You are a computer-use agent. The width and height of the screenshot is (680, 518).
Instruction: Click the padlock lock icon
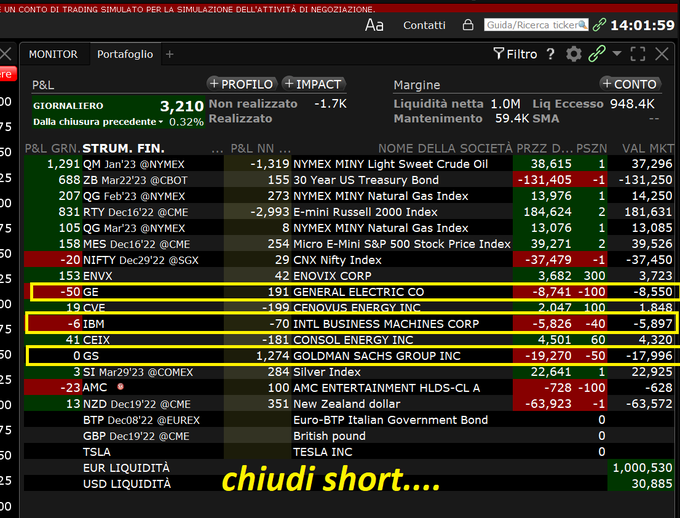pos(468,25)
